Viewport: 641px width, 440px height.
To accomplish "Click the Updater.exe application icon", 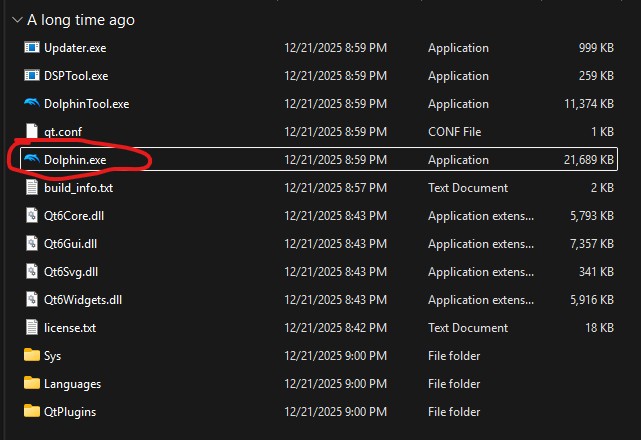I will pos(31,48).
